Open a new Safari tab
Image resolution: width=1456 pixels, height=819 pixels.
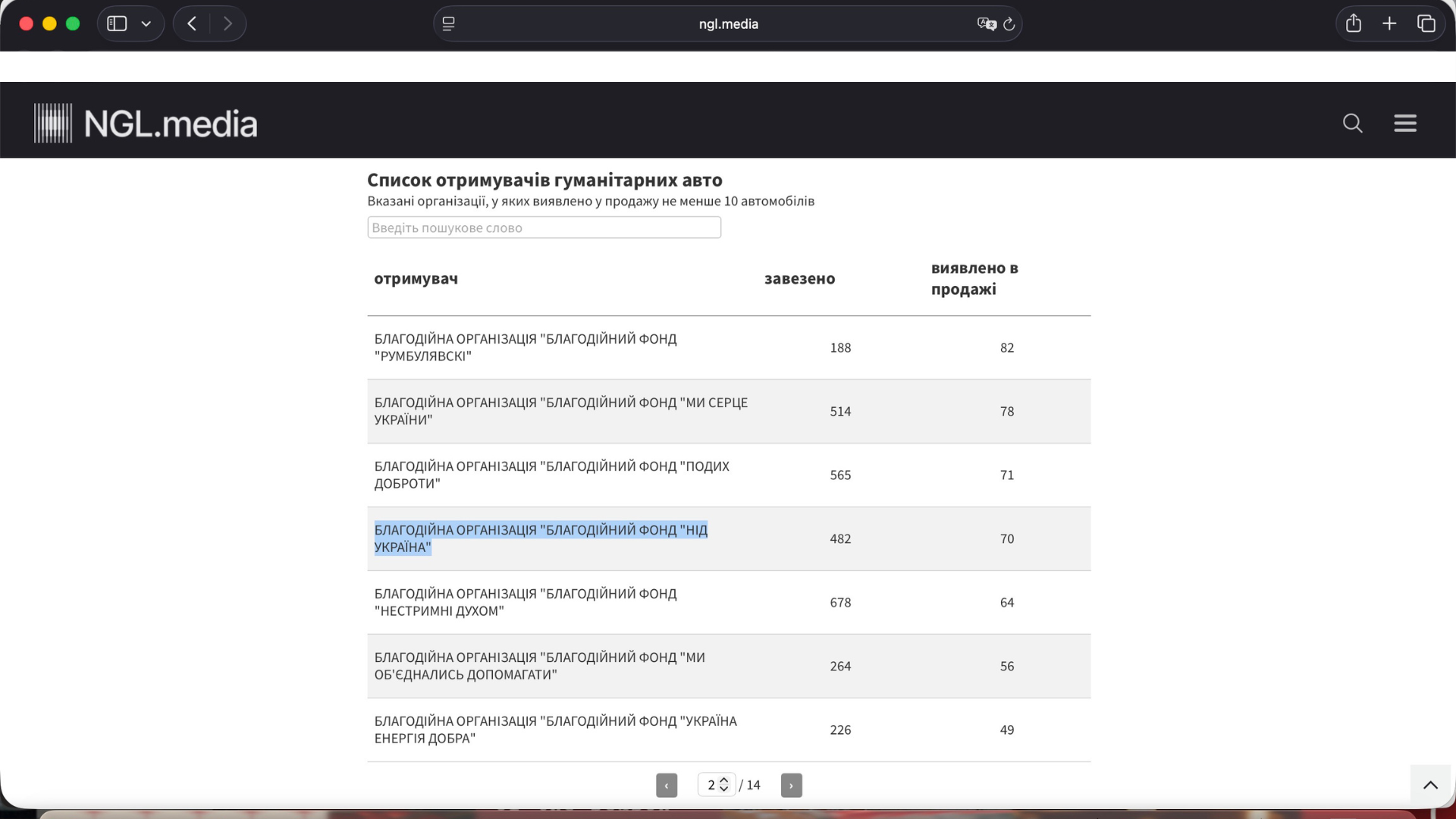1389,24
